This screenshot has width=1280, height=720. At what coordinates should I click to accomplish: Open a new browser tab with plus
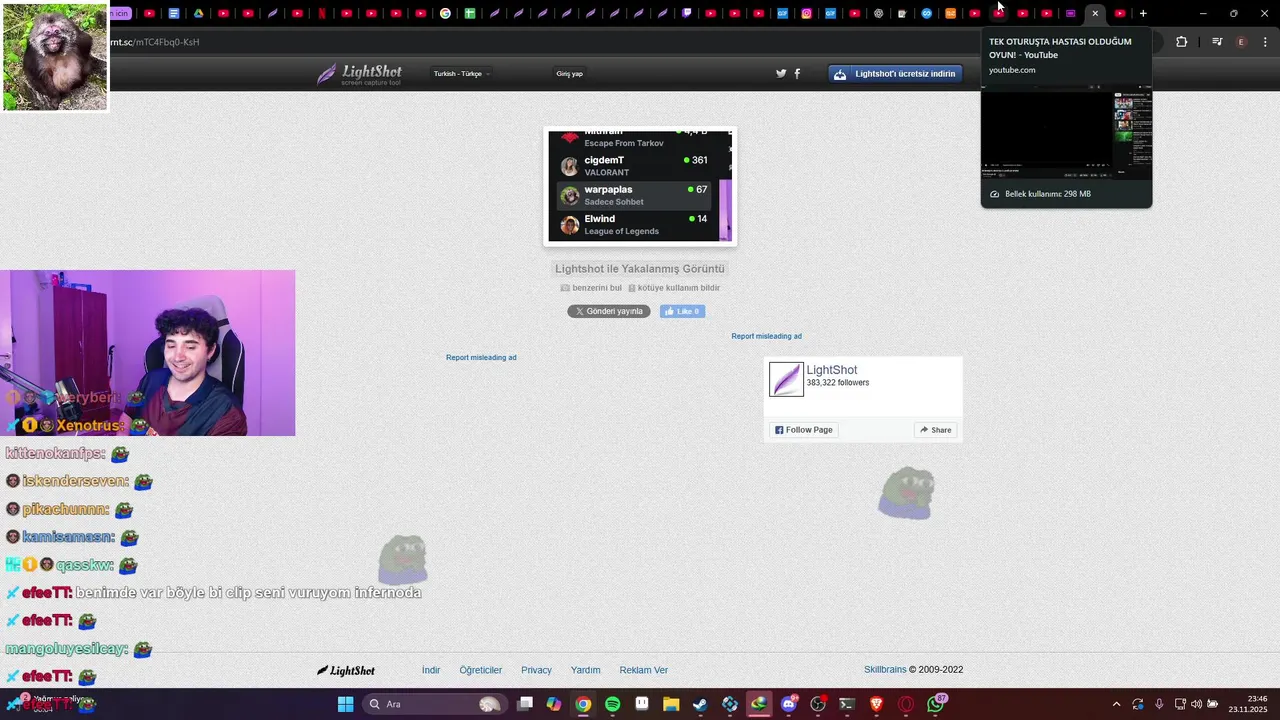[1143, 13]
